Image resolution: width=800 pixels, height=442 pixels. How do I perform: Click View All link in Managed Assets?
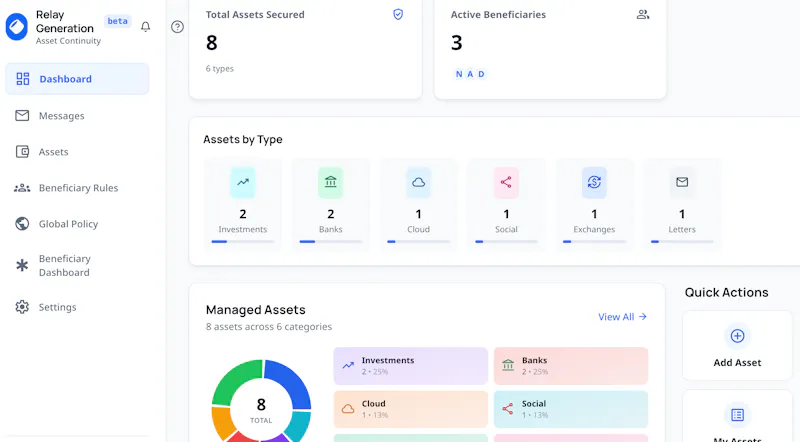click(622, 316)
